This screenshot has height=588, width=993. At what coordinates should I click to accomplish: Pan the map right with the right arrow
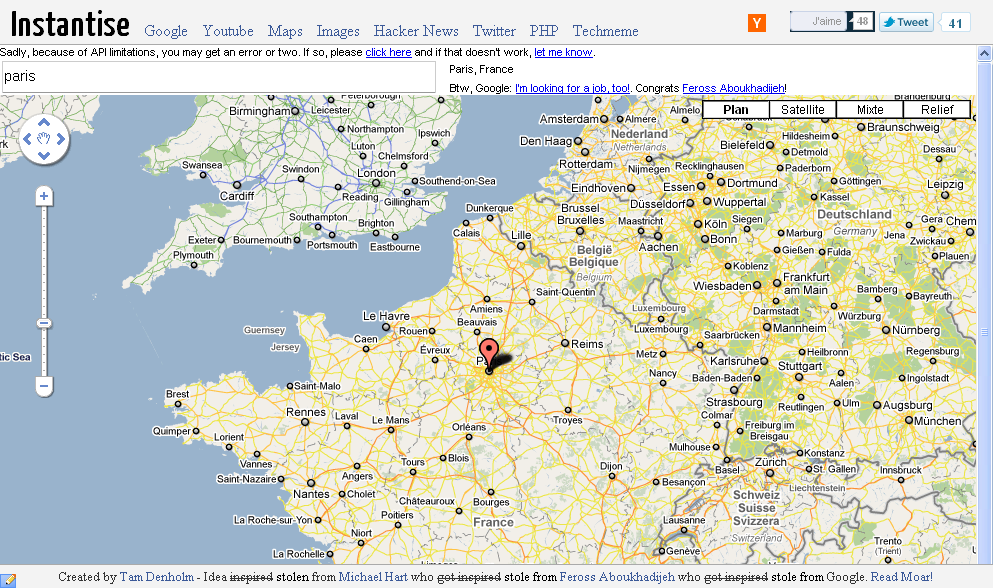[x=61, y=139]
